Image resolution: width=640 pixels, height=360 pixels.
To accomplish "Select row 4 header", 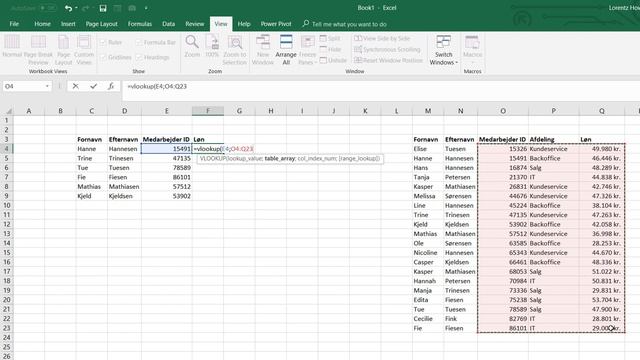I will pyautogui.click(x=7, y=149).
